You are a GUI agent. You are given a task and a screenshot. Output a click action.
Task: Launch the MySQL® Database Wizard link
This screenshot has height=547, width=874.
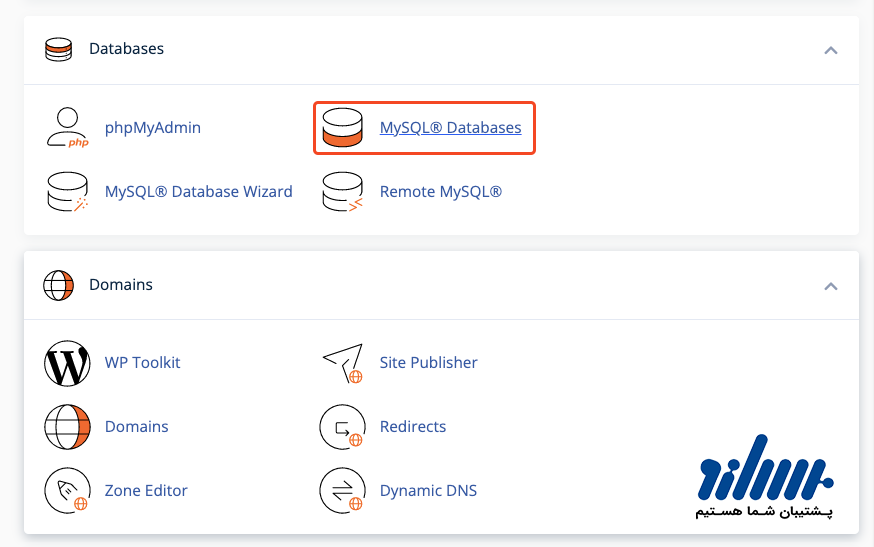click(198, 192)
